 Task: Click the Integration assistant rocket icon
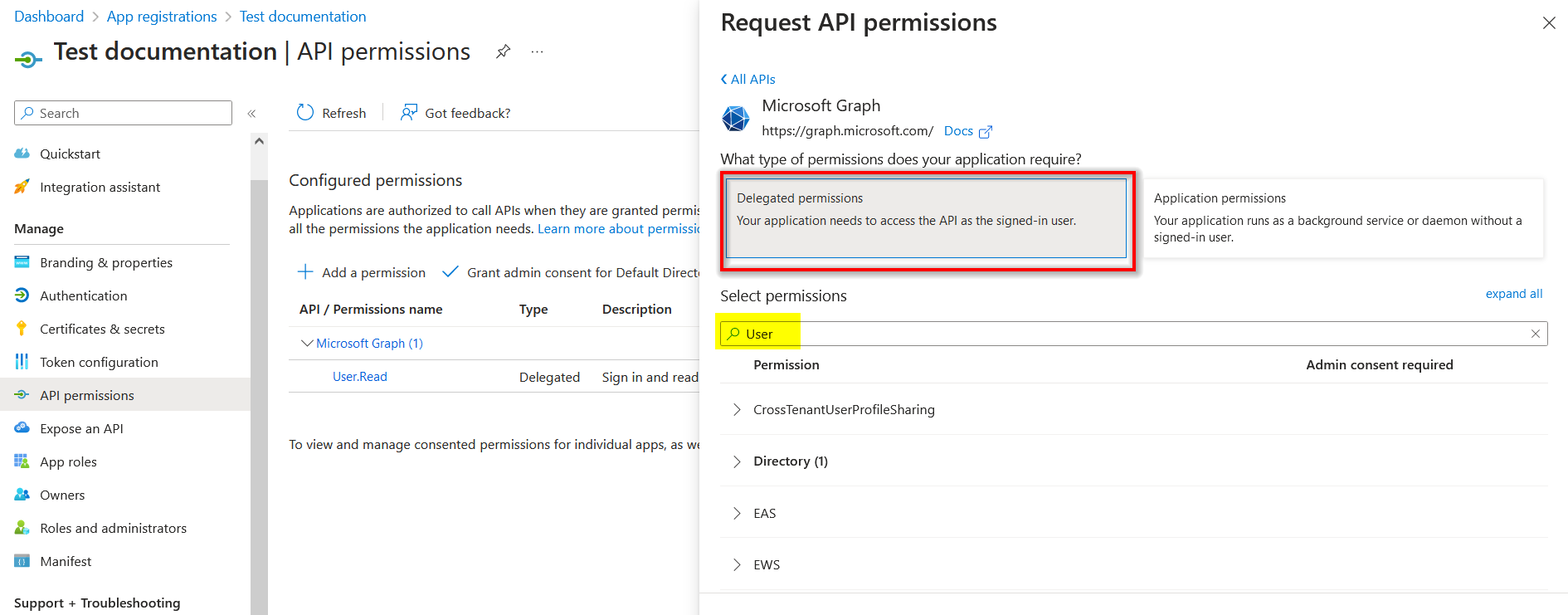tap(22, 187)
